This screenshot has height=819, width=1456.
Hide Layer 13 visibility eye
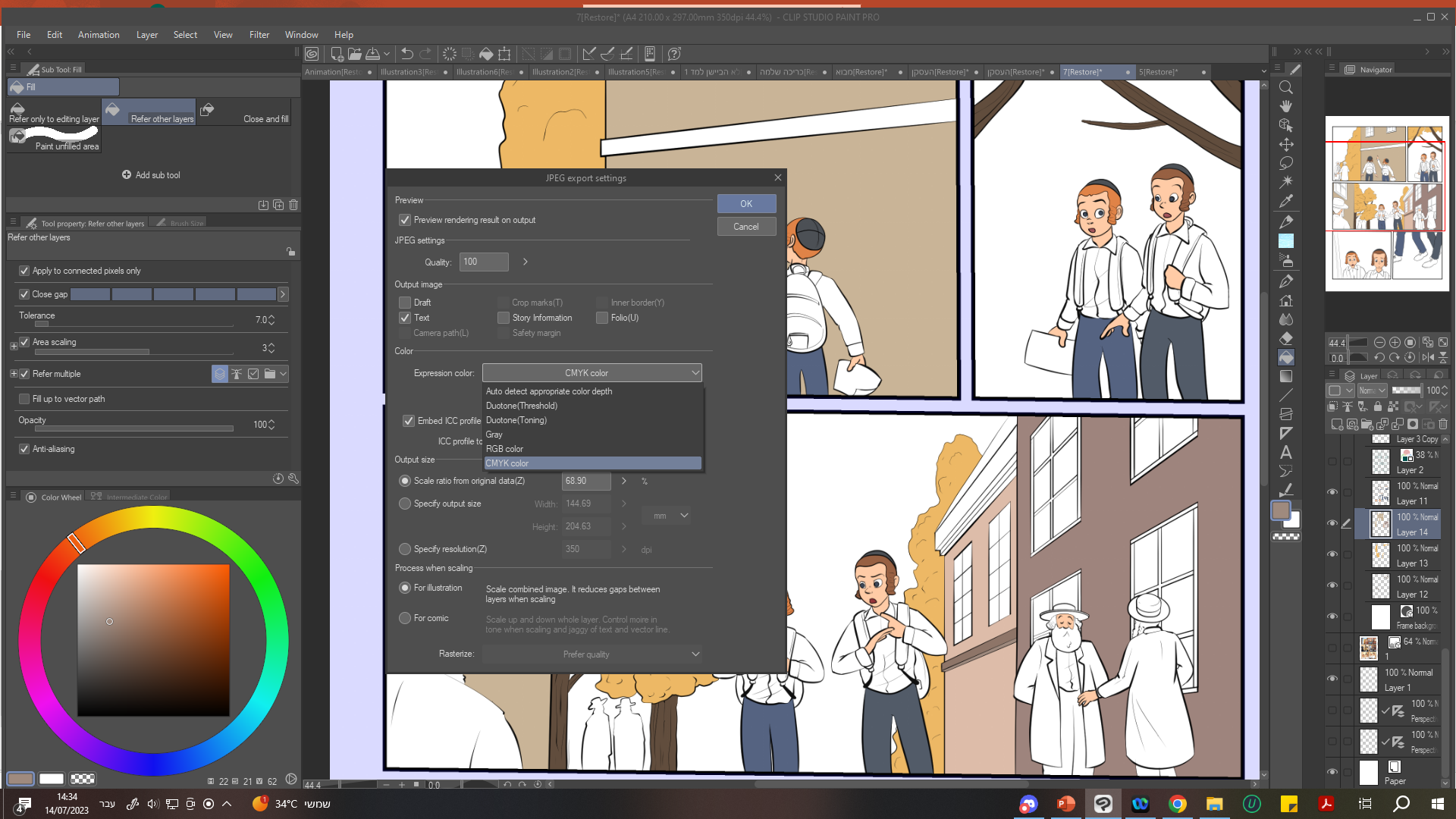pyautogui.click(x=1332, y=554)
